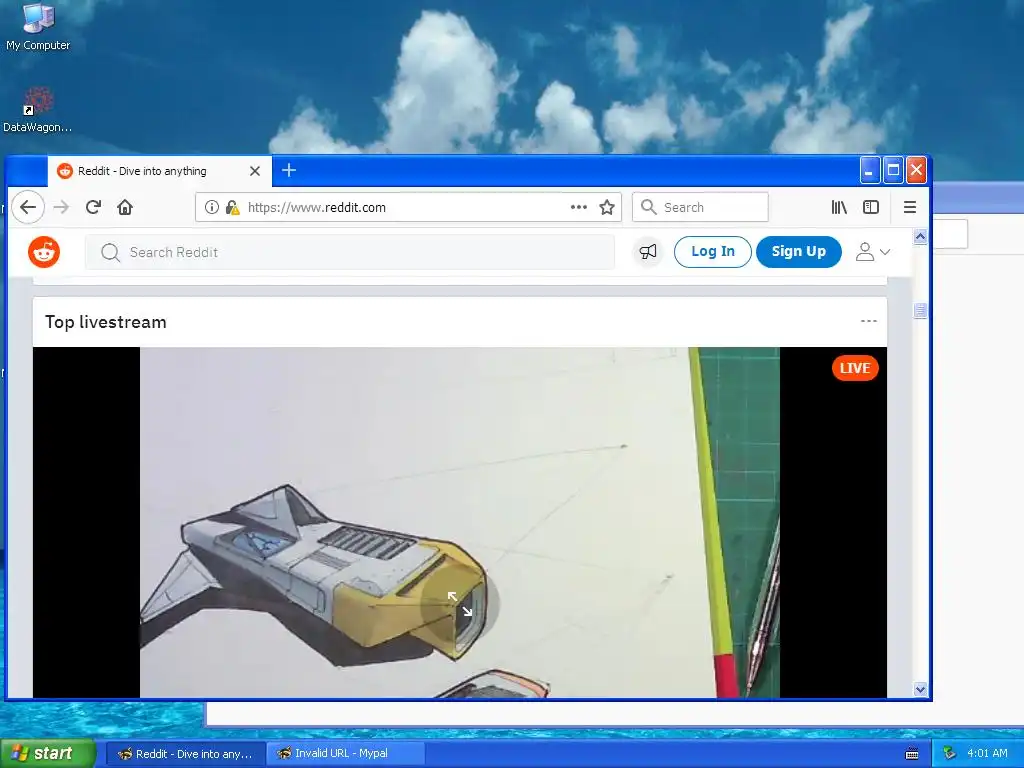Open the Windows start menu
Image resolution: width=1024 pixels, height=768 pixels.
coord(48,754)
